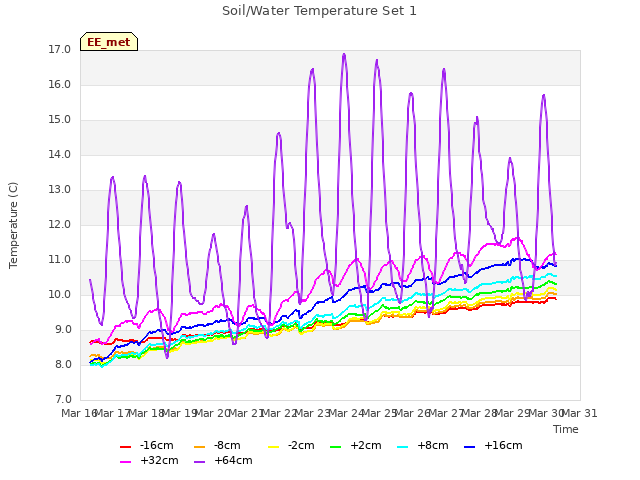The width and height of the screenshot is (640, 480).
Task: Select the -8cm legend entry
Action: 217,445
